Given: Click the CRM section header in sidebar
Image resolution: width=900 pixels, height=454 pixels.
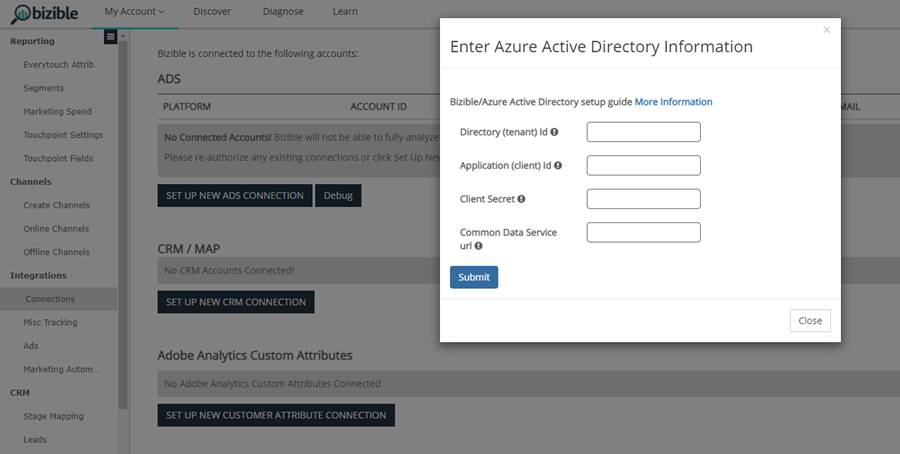Looking at the screenshot, I should [20, 393].
